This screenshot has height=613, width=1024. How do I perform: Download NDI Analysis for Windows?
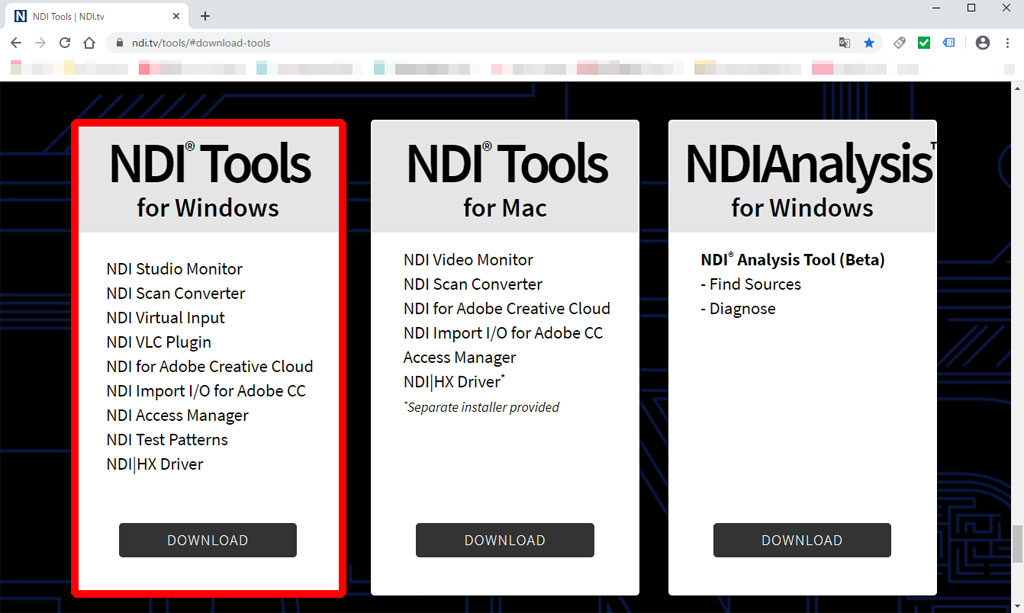pyautogui.click(x=802, y=540)
